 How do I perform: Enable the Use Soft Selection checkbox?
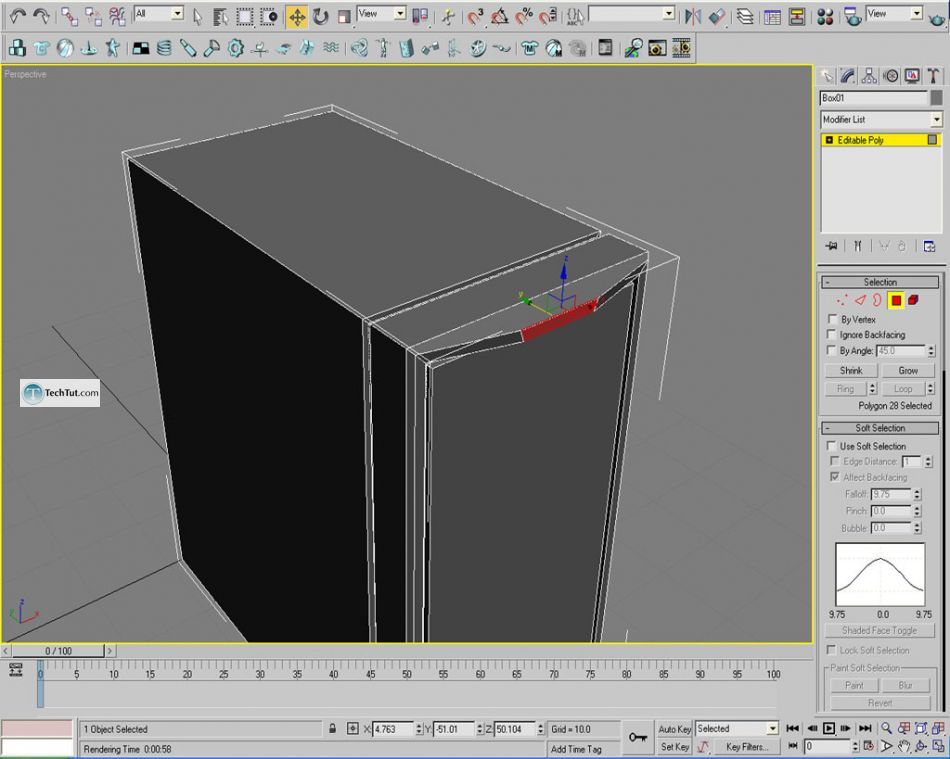pos(832,446)
